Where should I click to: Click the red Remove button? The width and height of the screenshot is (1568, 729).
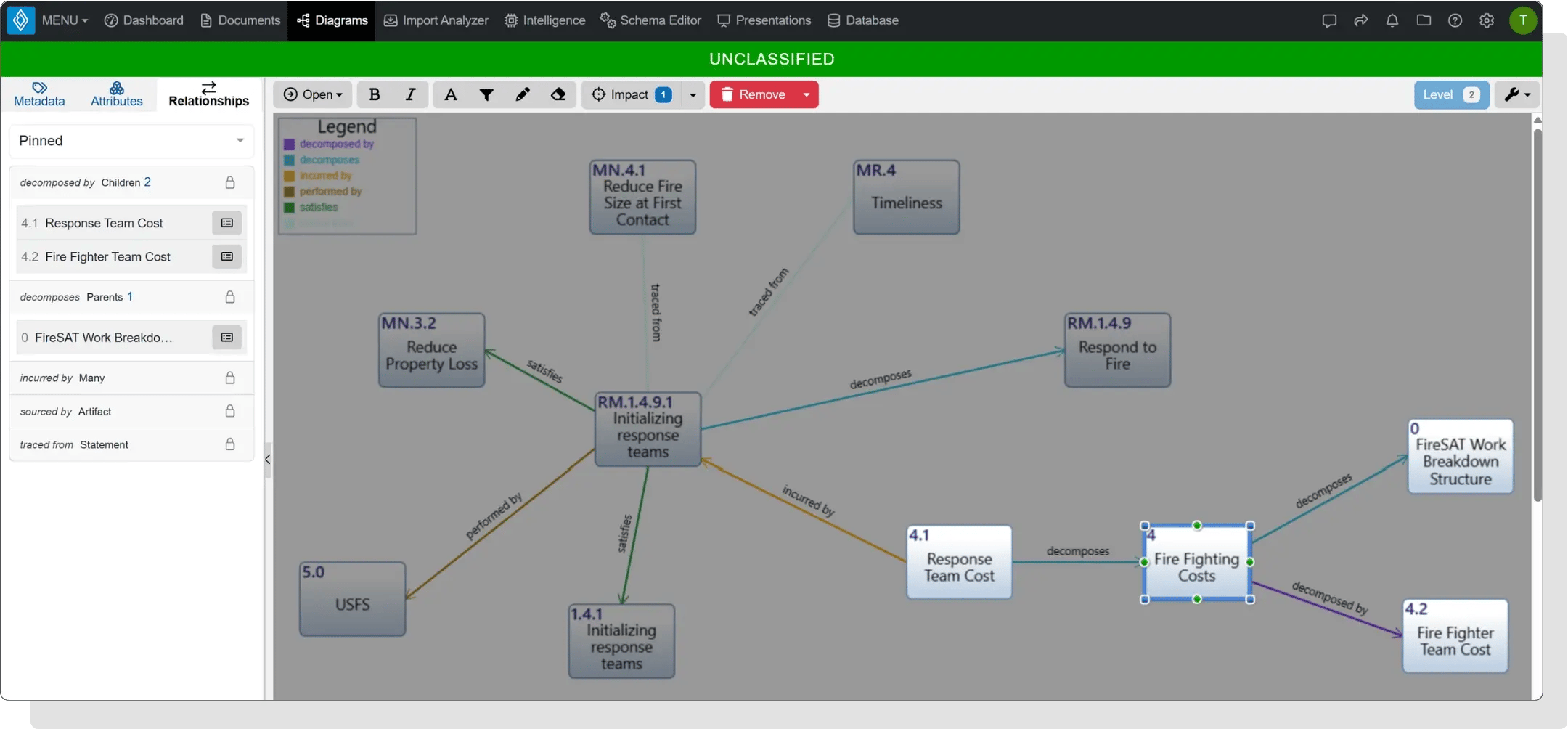[753, 94]
